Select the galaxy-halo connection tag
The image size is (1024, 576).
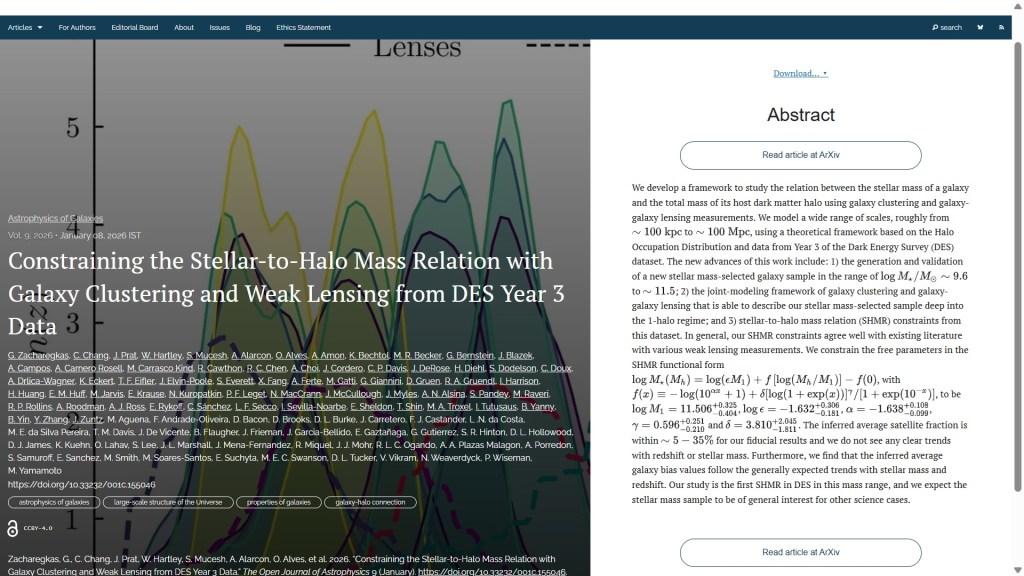(x=371, y=503)
